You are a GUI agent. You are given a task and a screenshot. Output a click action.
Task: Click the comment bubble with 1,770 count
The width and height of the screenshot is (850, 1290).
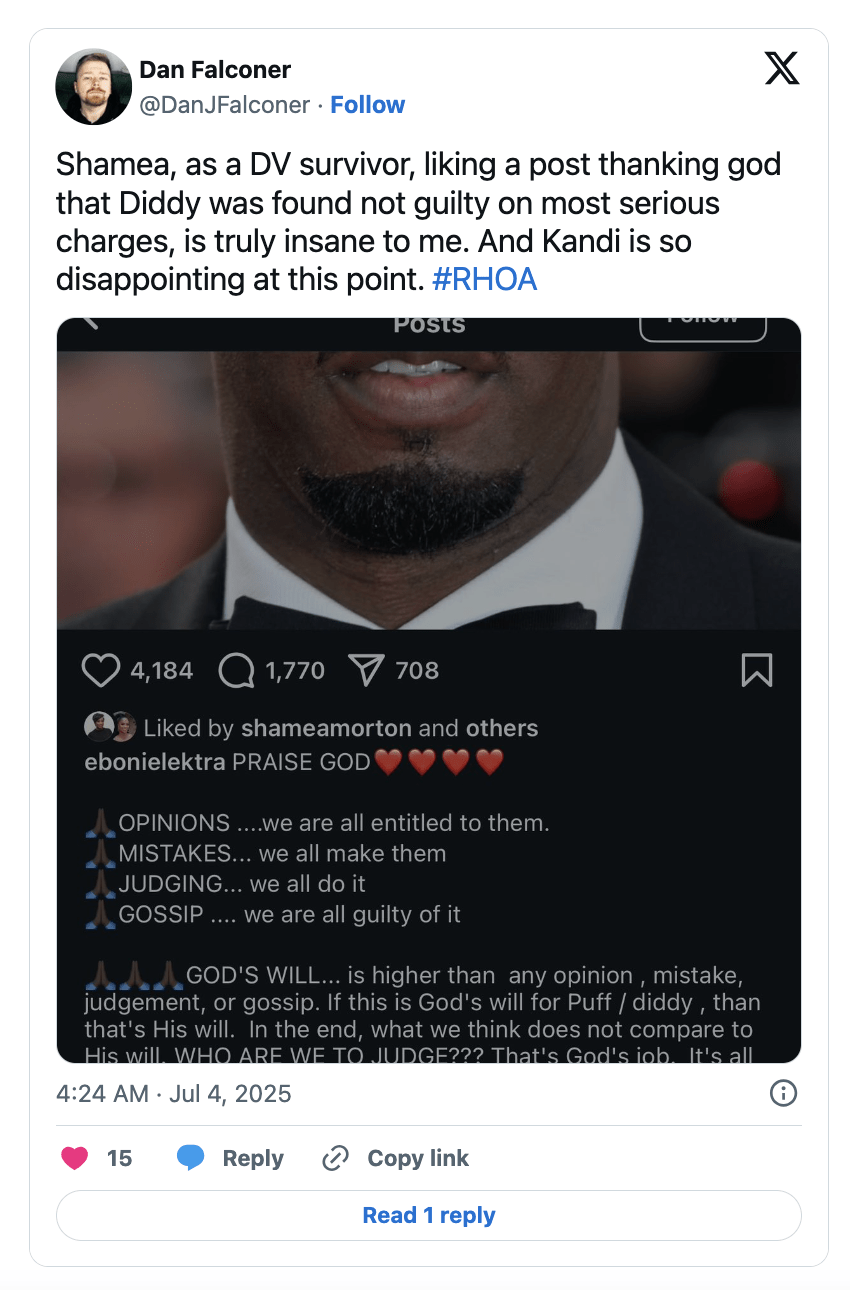[x=236, y=671]
